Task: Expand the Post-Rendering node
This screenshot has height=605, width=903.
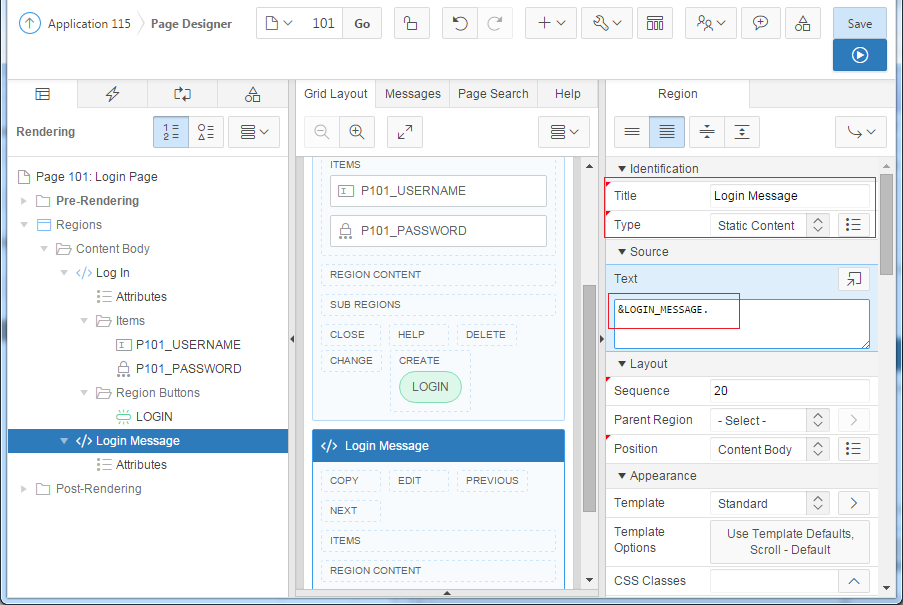Action: point(24,489)
